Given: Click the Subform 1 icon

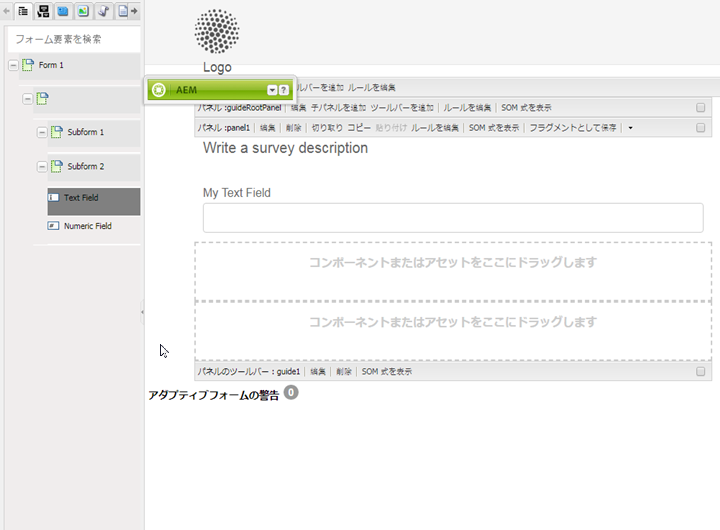Looking at the screenshot, I should (56, 132).
